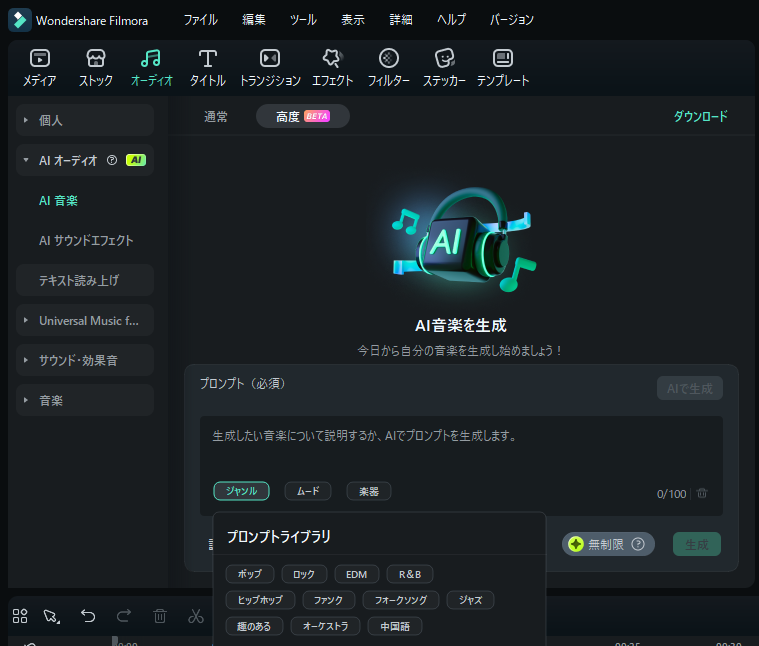Select the ストック (Stock) icon
759x646 pixels.
point(96,59)
